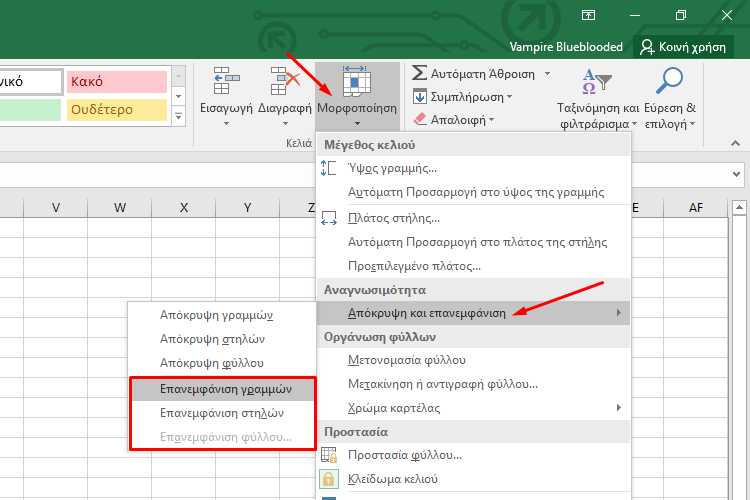Open Απόκρυψη και επανεμφάνιση submenu

pos(474,313)
